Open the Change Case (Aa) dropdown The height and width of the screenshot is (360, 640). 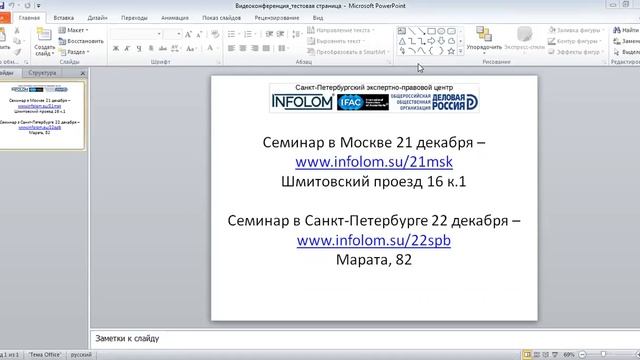click(191, 49)
